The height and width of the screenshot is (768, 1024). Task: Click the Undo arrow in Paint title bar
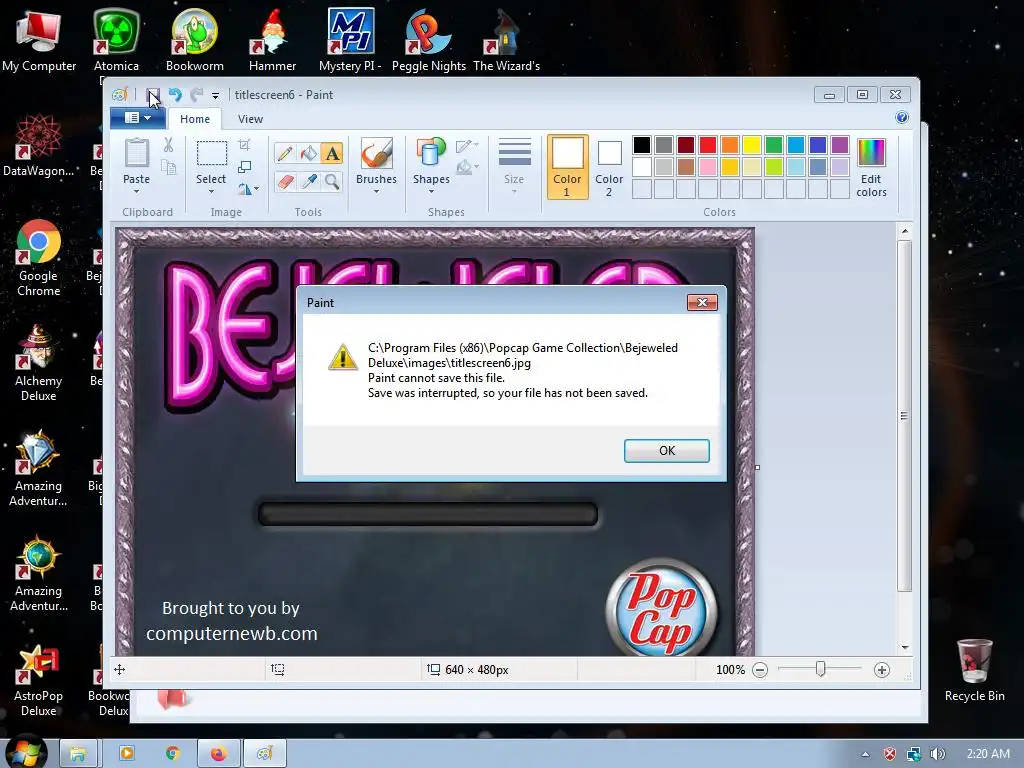point(175,95)
